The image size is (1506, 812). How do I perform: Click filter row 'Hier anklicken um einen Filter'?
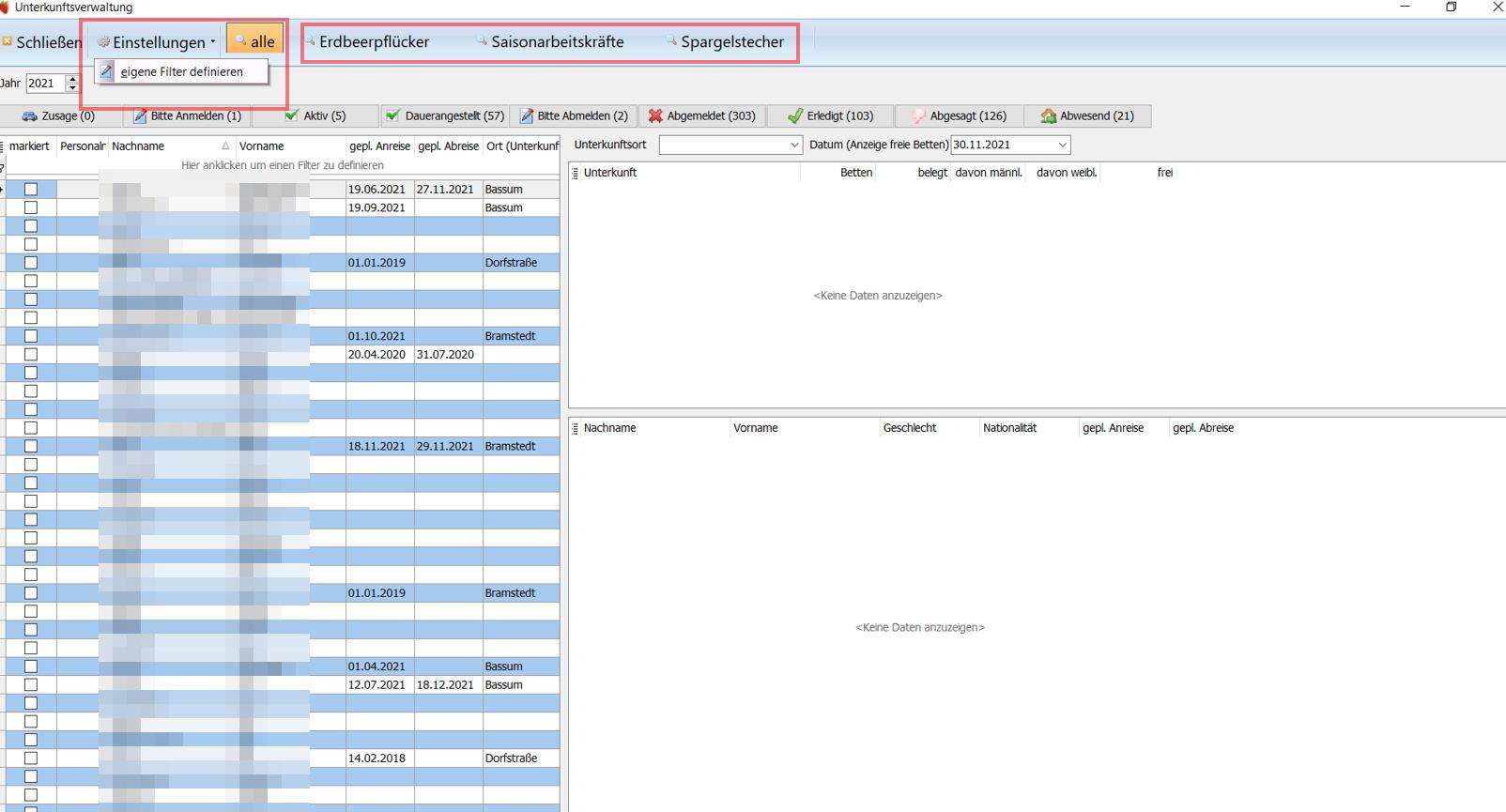tap(283, 165)
